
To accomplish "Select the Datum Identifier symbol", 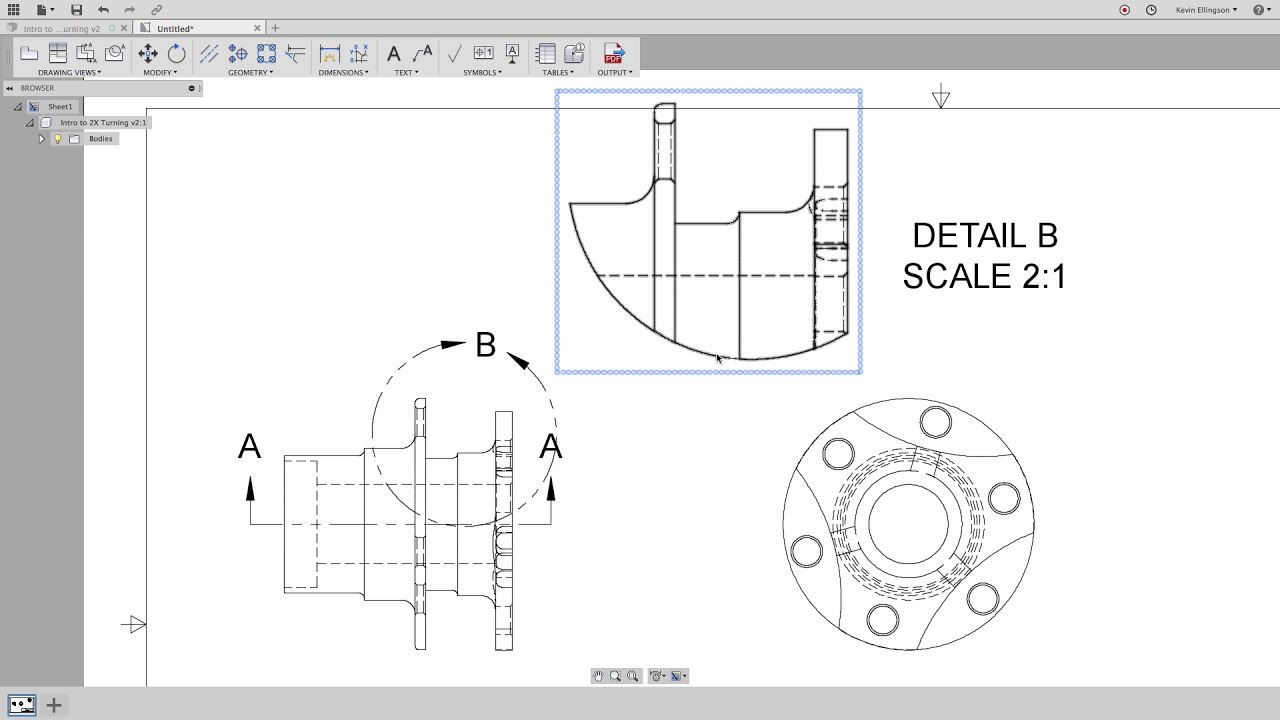I will (x=512, y=53).
